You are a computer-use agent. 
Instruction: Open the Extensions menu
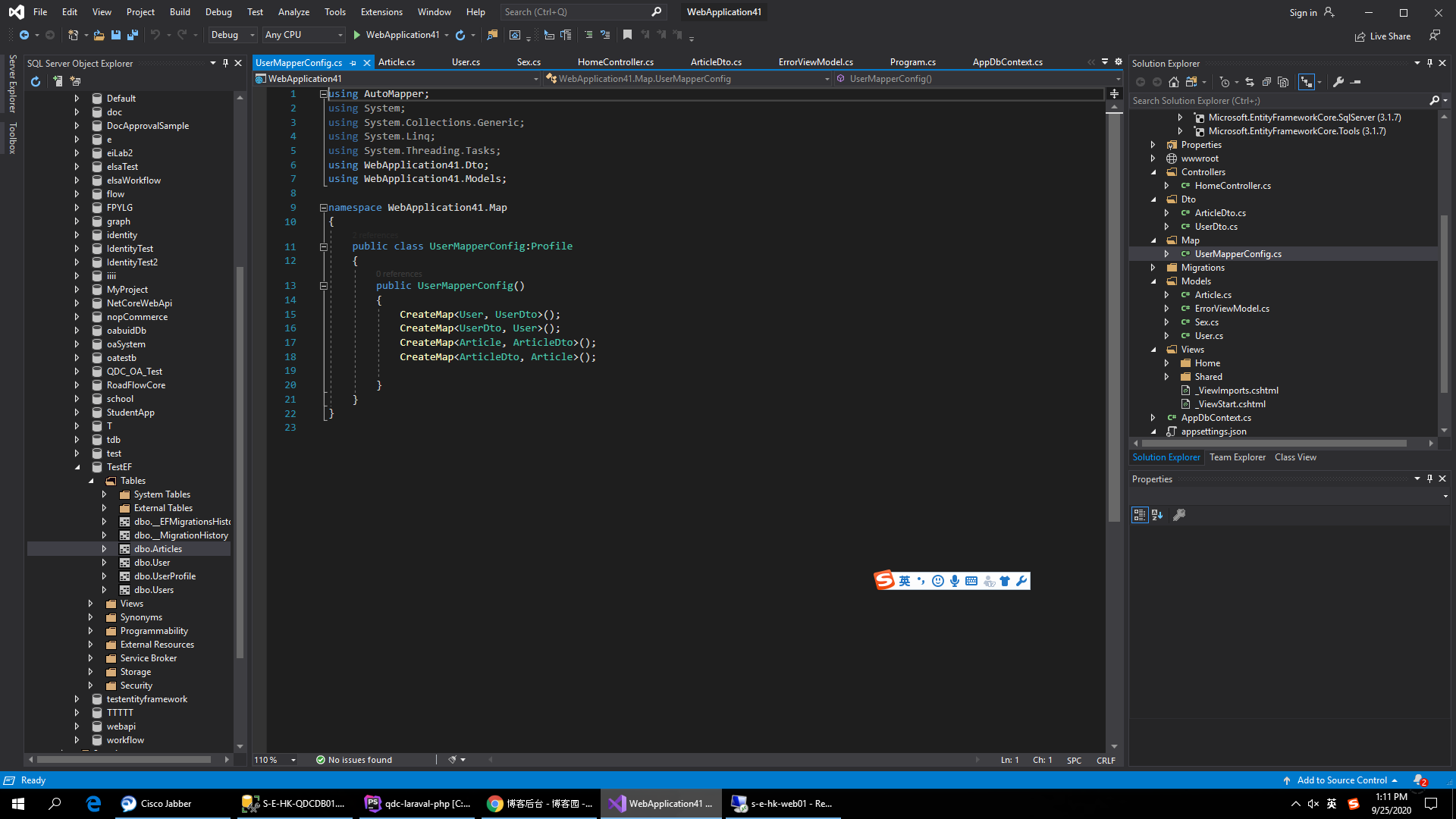click(381, 12)
